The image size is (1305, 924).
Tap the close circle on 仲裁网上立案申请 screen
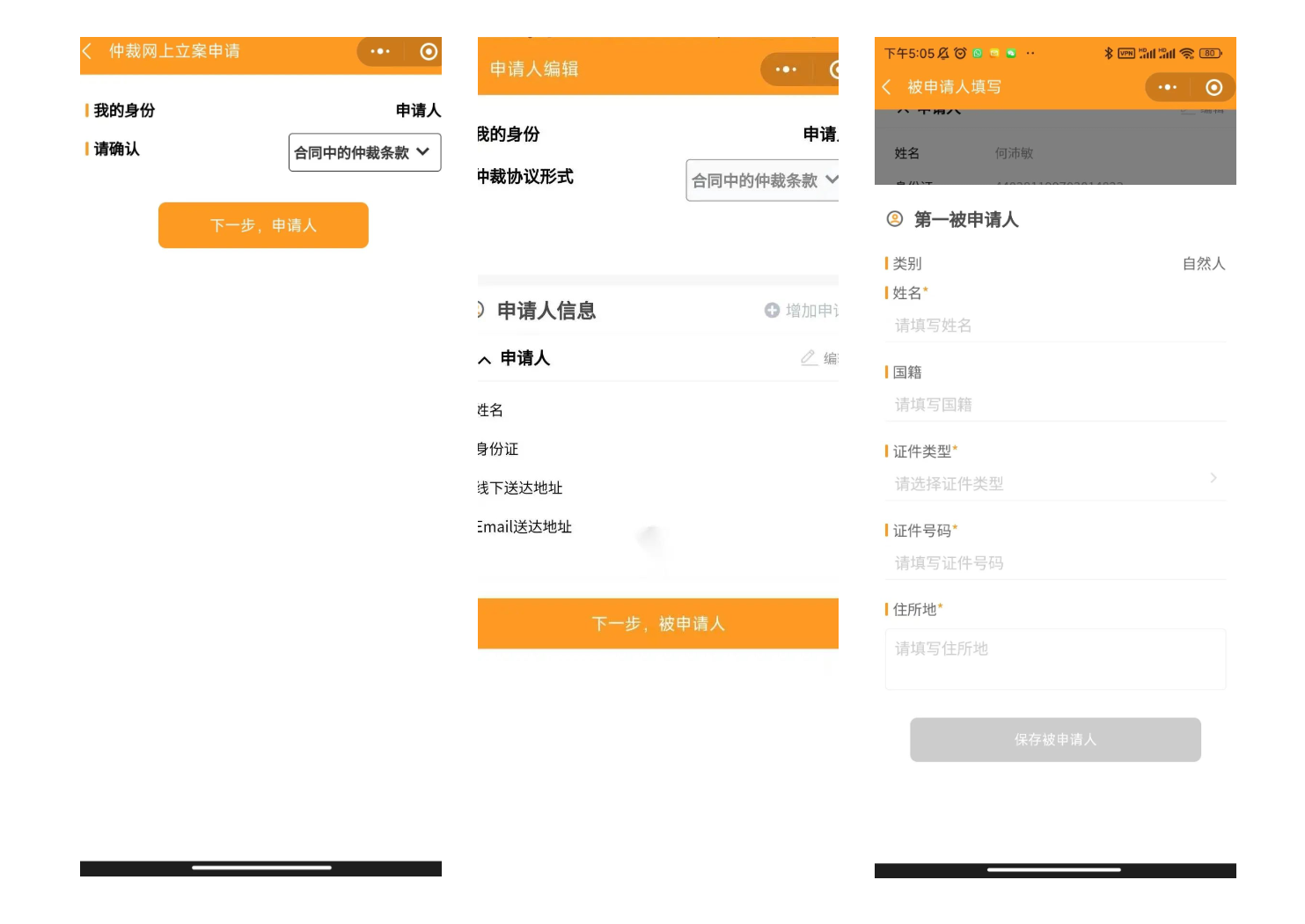coord(429,52)
